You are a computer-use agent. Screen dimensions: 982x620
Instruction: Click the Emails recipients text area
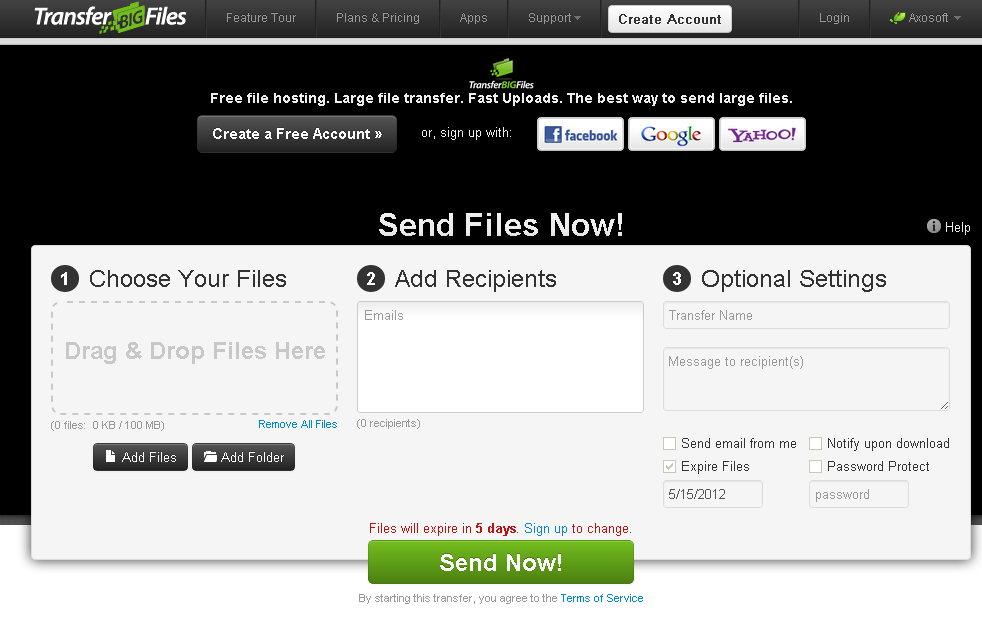(500, 357)
